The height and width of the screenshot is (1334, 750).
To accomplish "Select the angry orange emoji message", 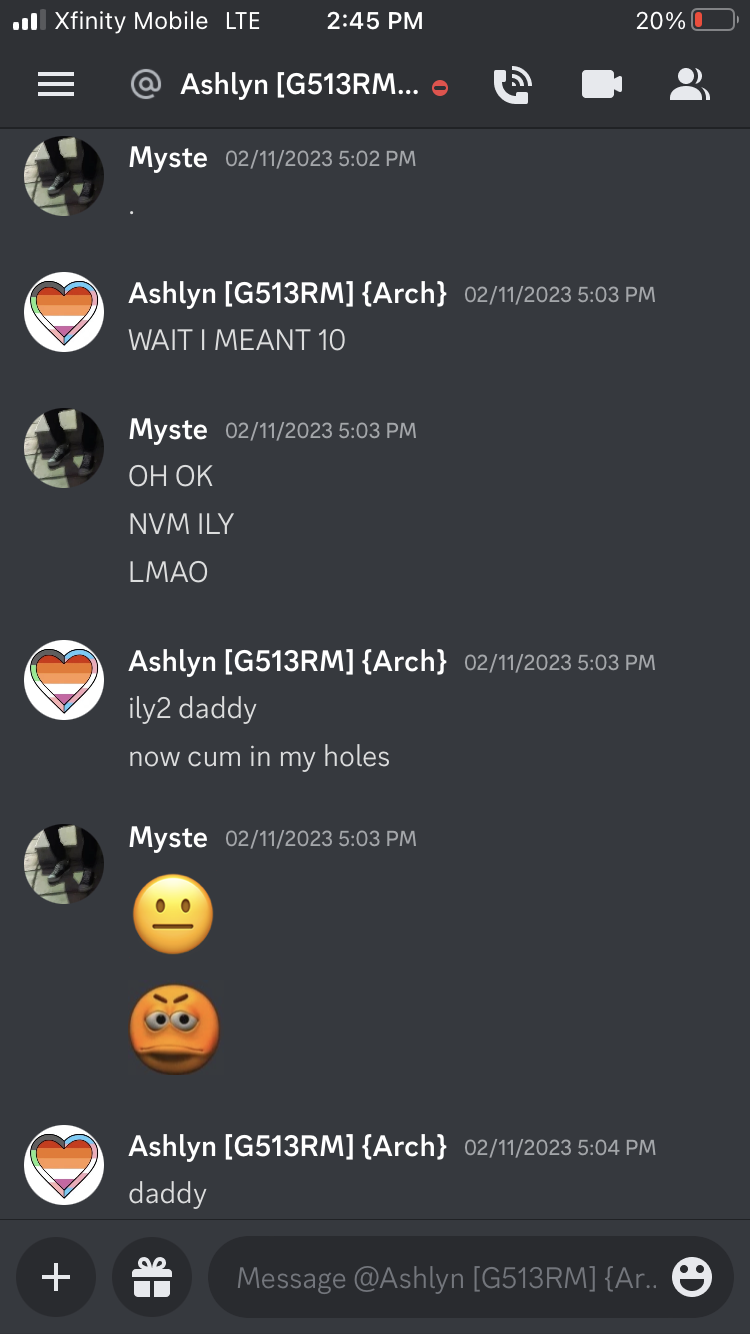I will (175, 1029).
